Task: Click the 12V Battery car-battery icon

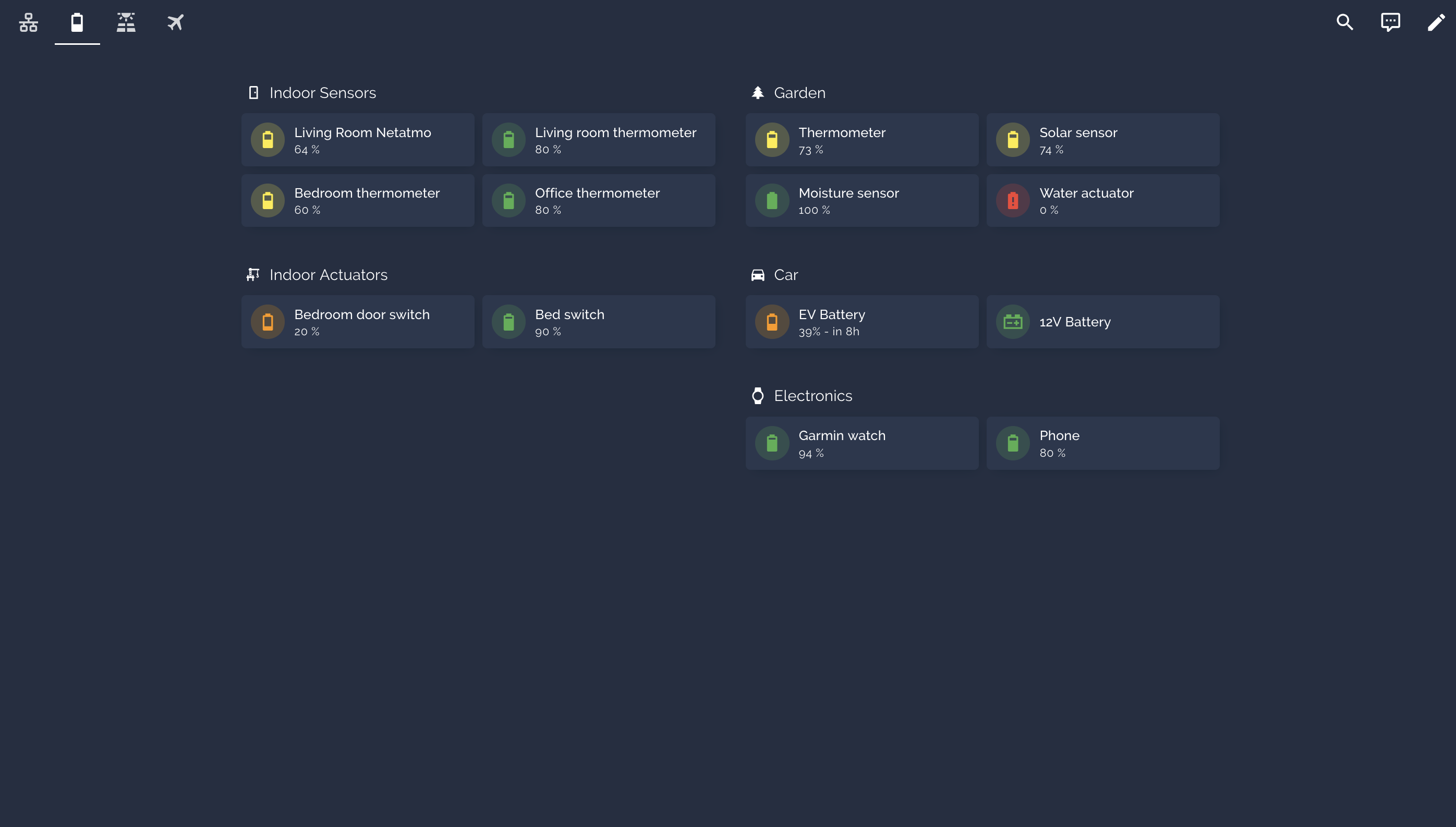Action: 1013,322
